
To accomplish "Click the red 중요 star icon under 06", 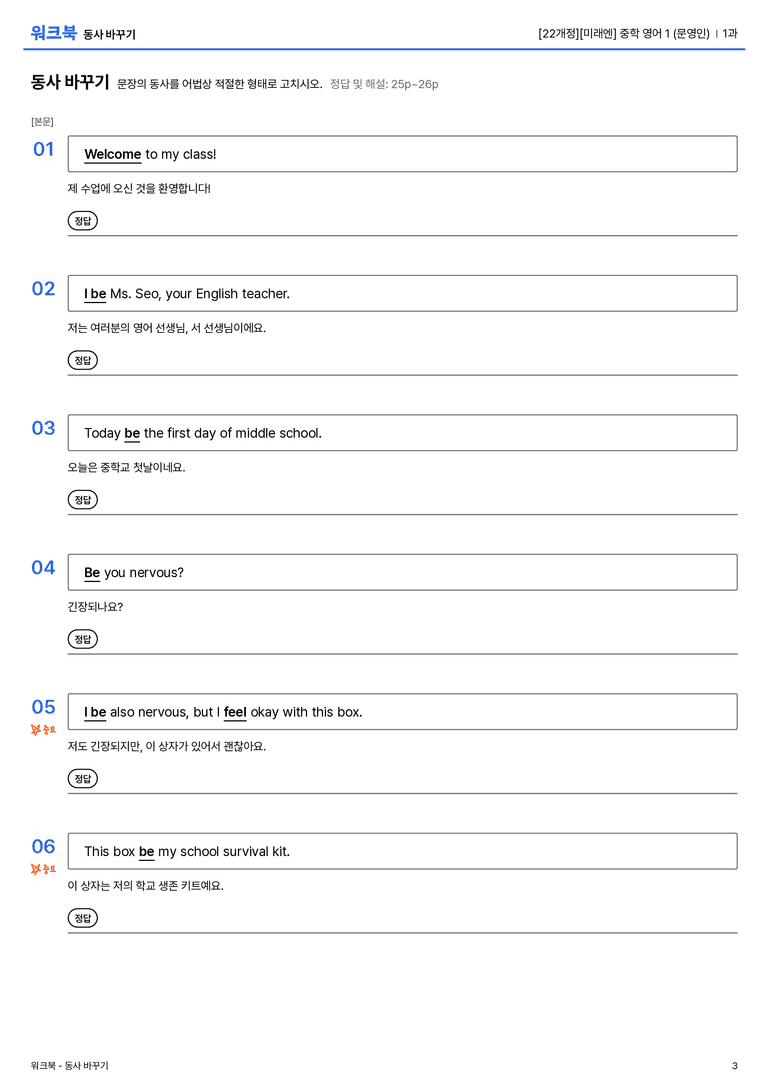I will coord(43,869).
